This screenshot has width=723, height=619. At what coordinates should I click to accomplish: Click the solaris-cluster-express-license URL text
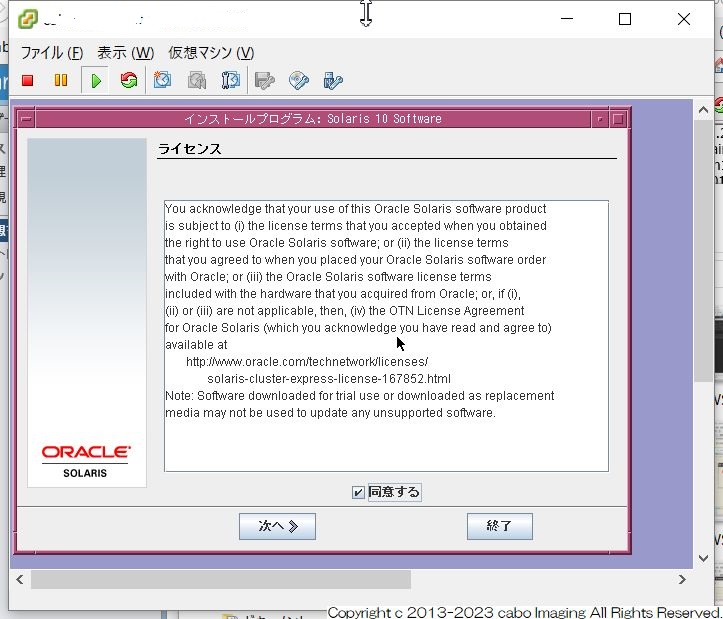point(329,379)
